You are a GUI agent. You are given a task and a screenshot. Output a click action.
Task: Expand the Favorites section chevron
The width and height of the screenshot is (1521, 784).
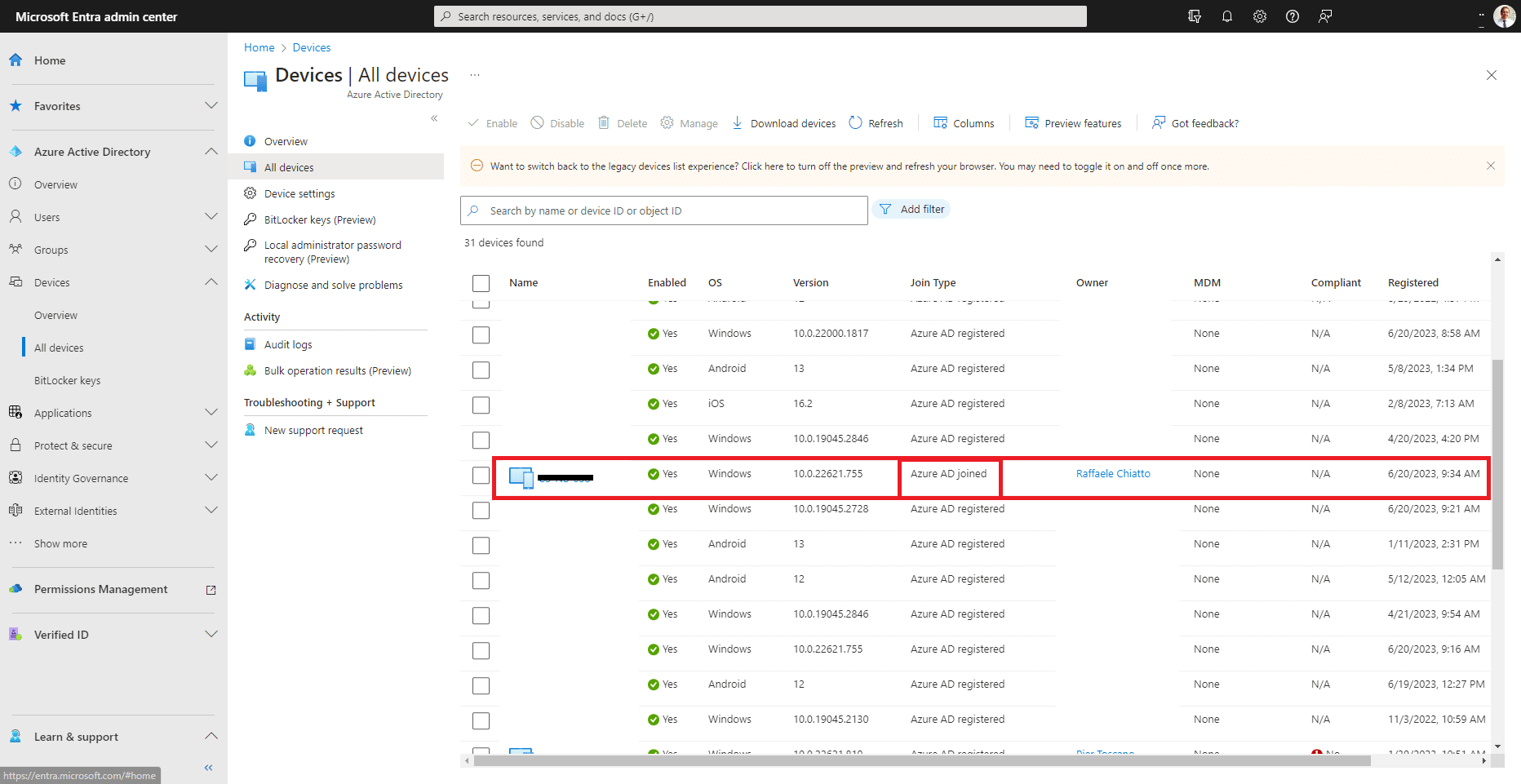211,105
